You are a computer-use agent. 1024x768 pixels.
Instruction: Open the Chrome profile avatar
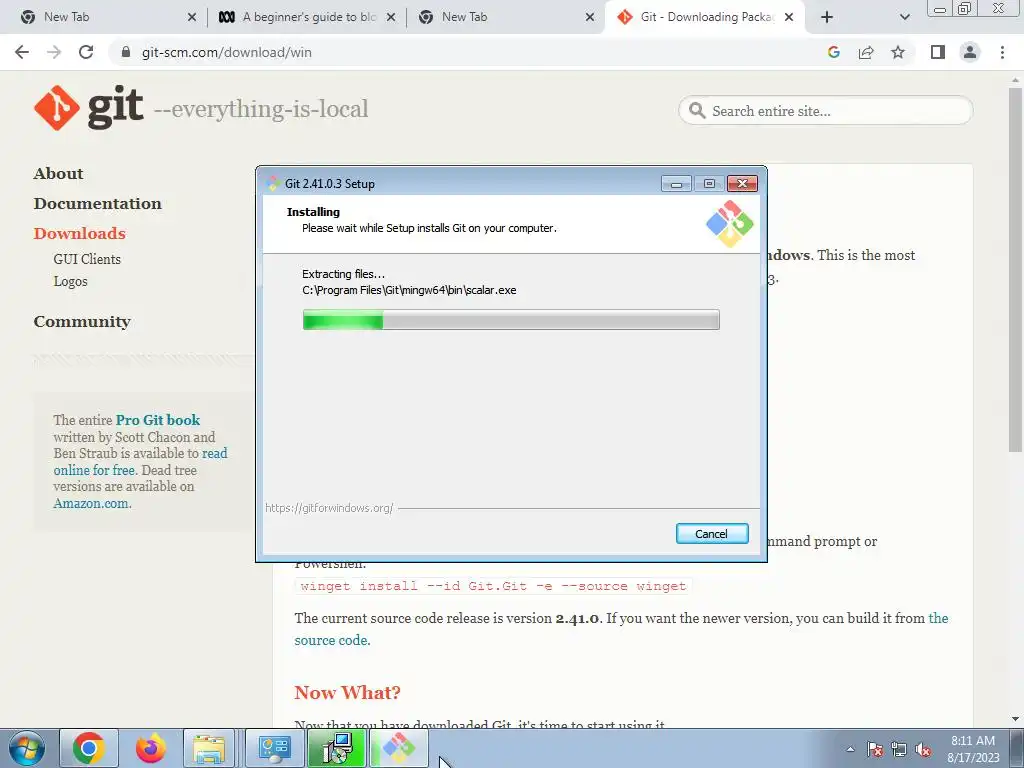[970, 52]
